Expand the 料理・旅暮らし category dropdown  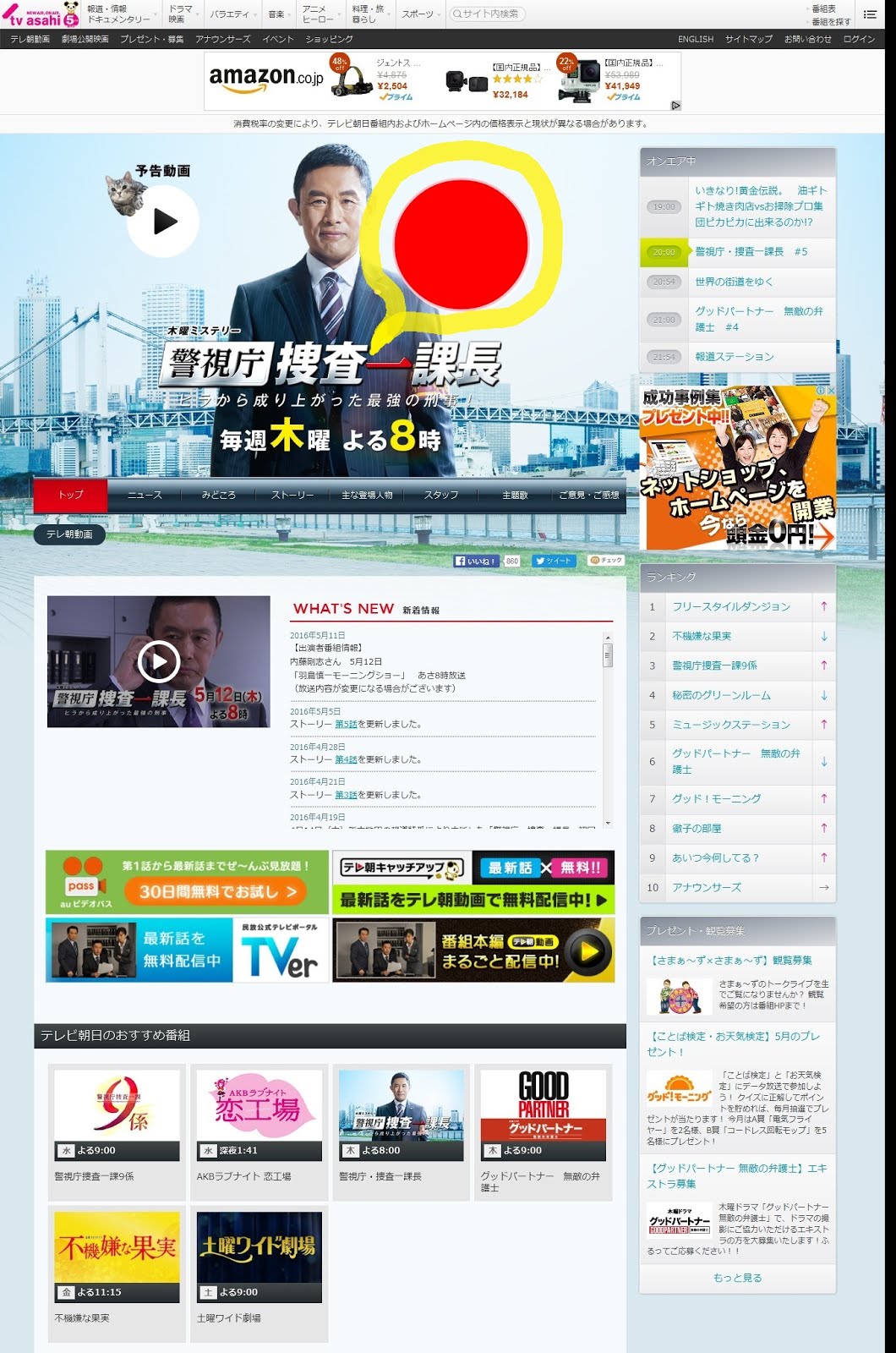(371, 14)
